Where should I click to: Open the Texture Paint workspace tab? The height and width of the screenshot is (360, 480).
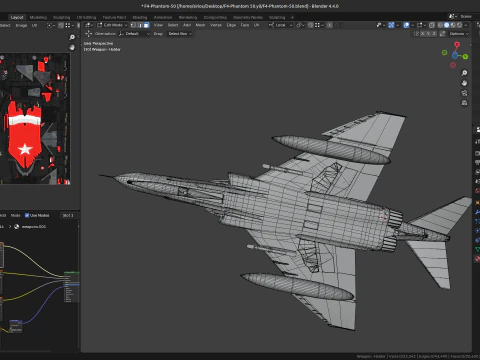point(114,17)
